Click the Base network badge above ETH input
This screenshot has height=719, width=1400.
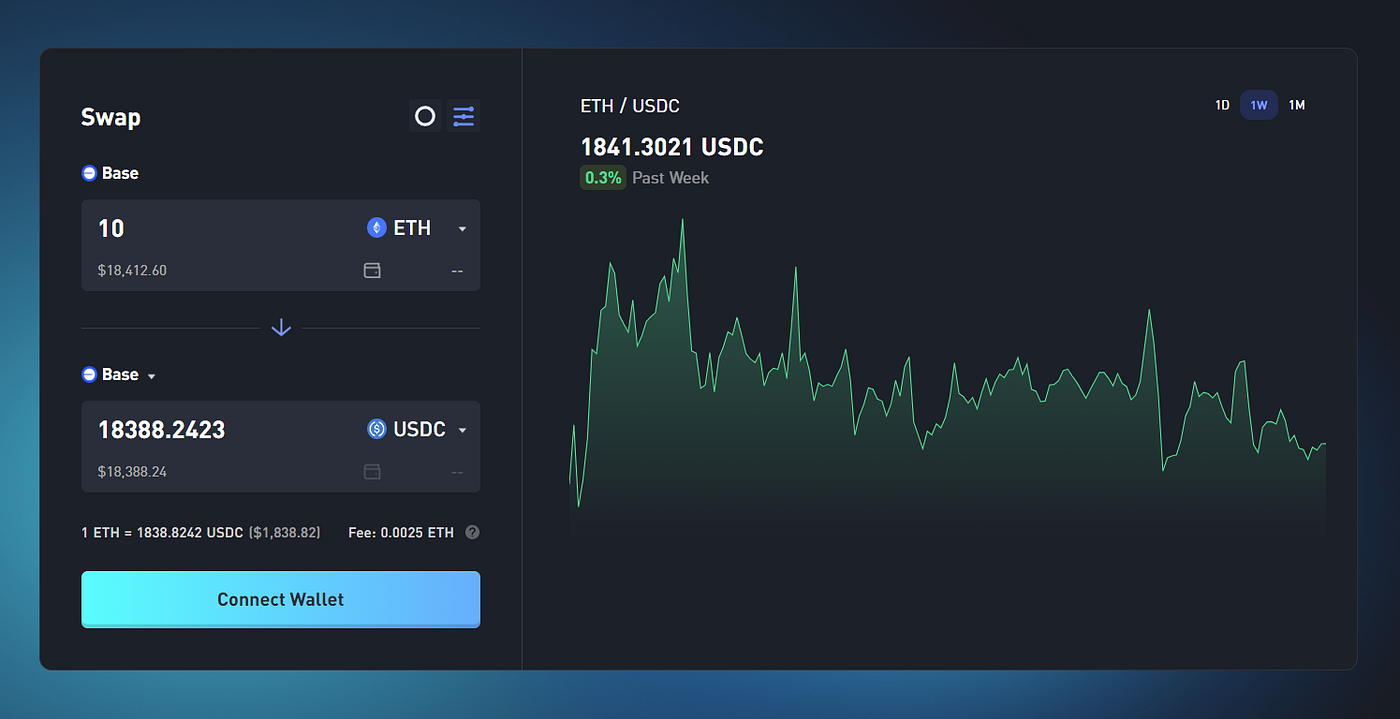[109, 172]
